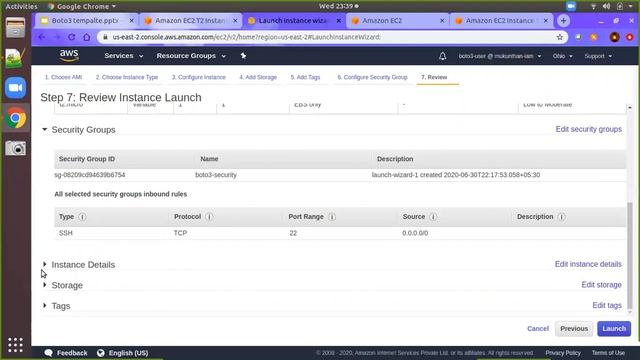Click security group ID sg-08209cd94639b6754
The image size is (640, 360).
(x=90, y=175)
